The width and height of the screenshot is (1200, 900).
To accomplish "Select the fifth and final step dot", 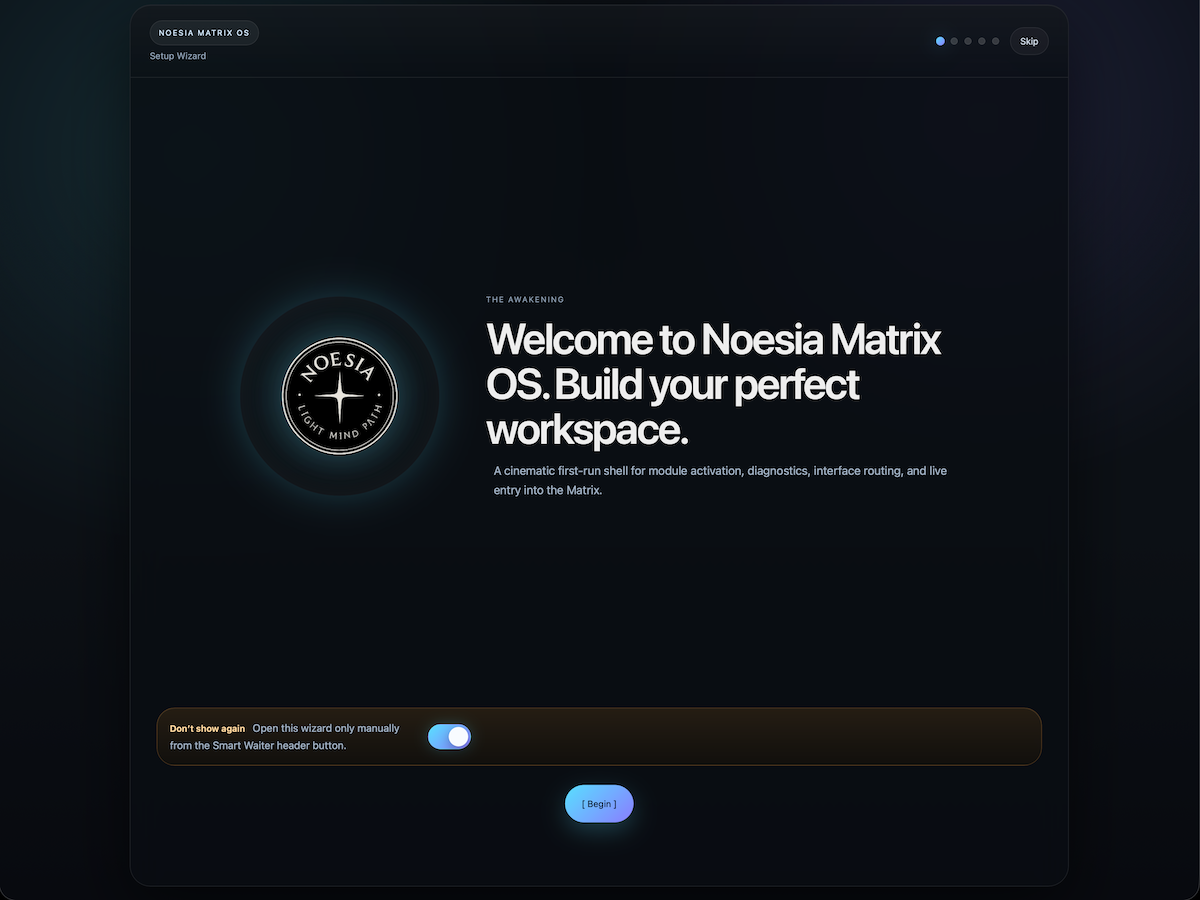I will (x=995, y=41).
